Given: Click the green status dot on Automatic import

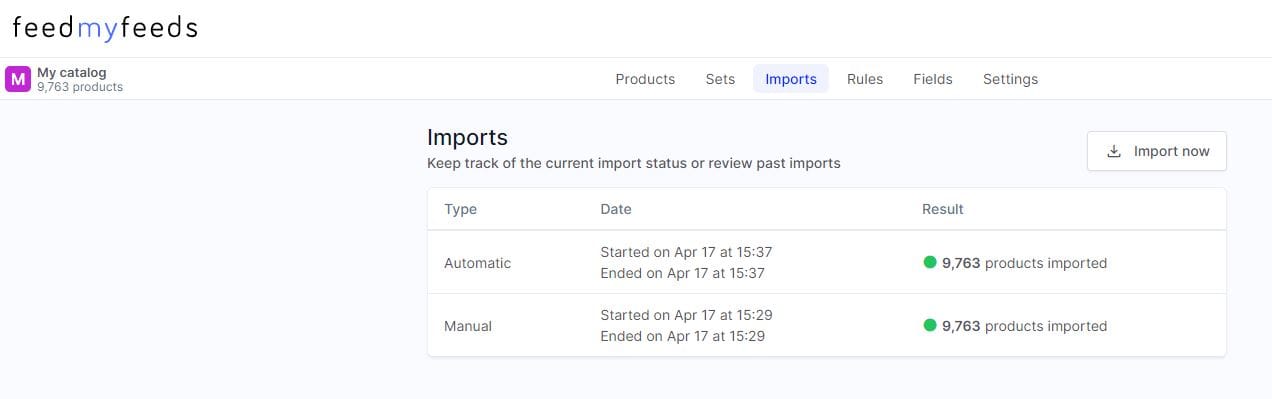Looking at the screenshot, I should (930, 263).
